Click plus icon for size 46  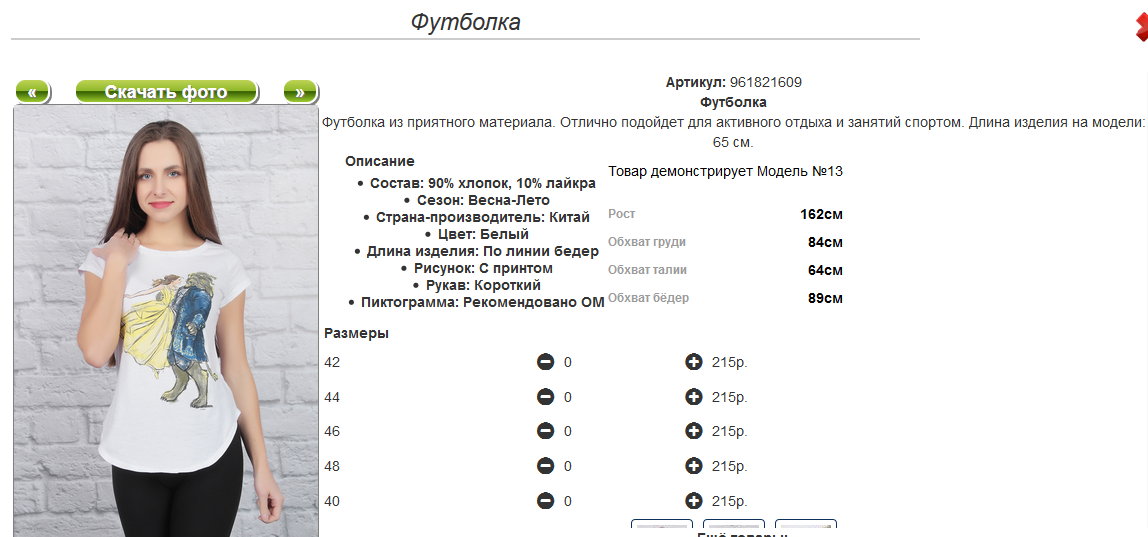693,432
